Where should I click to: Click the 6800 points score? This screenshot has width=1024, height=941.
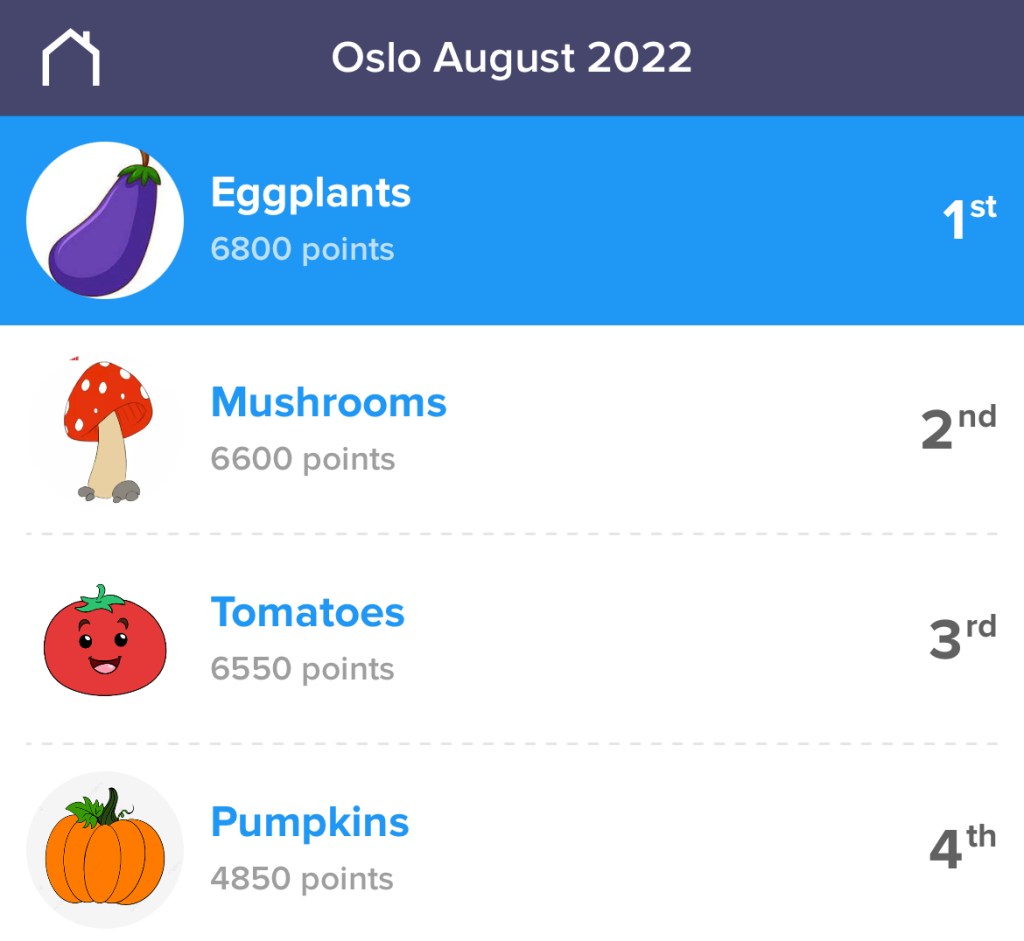(x=302, y=249)
